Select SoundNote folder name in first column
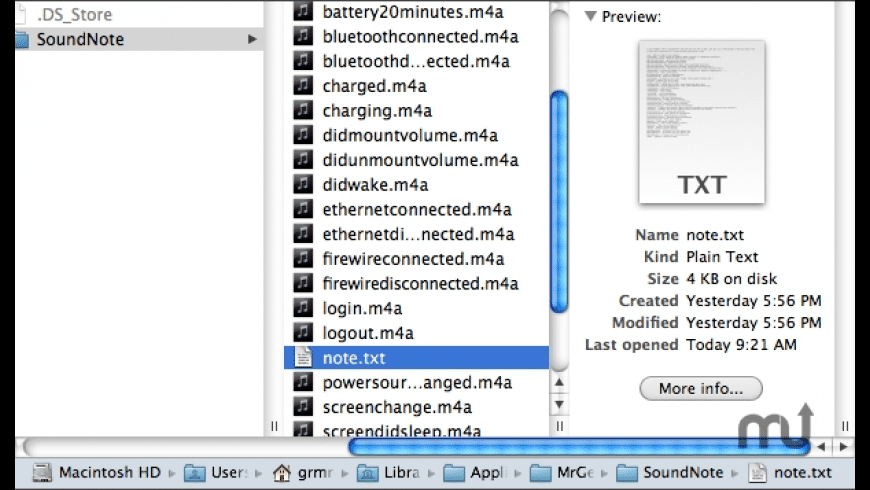This screenshot has width=870, height=490. coord(80,39)
